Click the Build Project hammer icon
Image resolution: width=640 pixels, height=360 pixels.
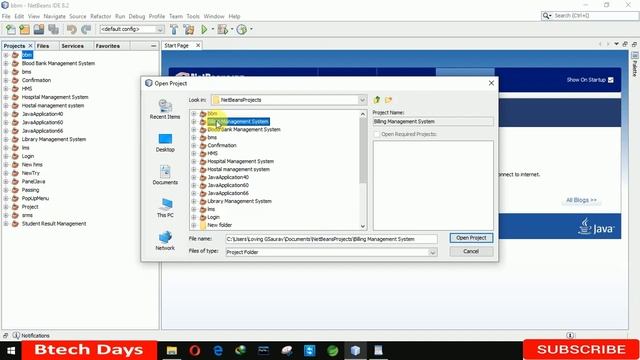(x=174, y=29)
